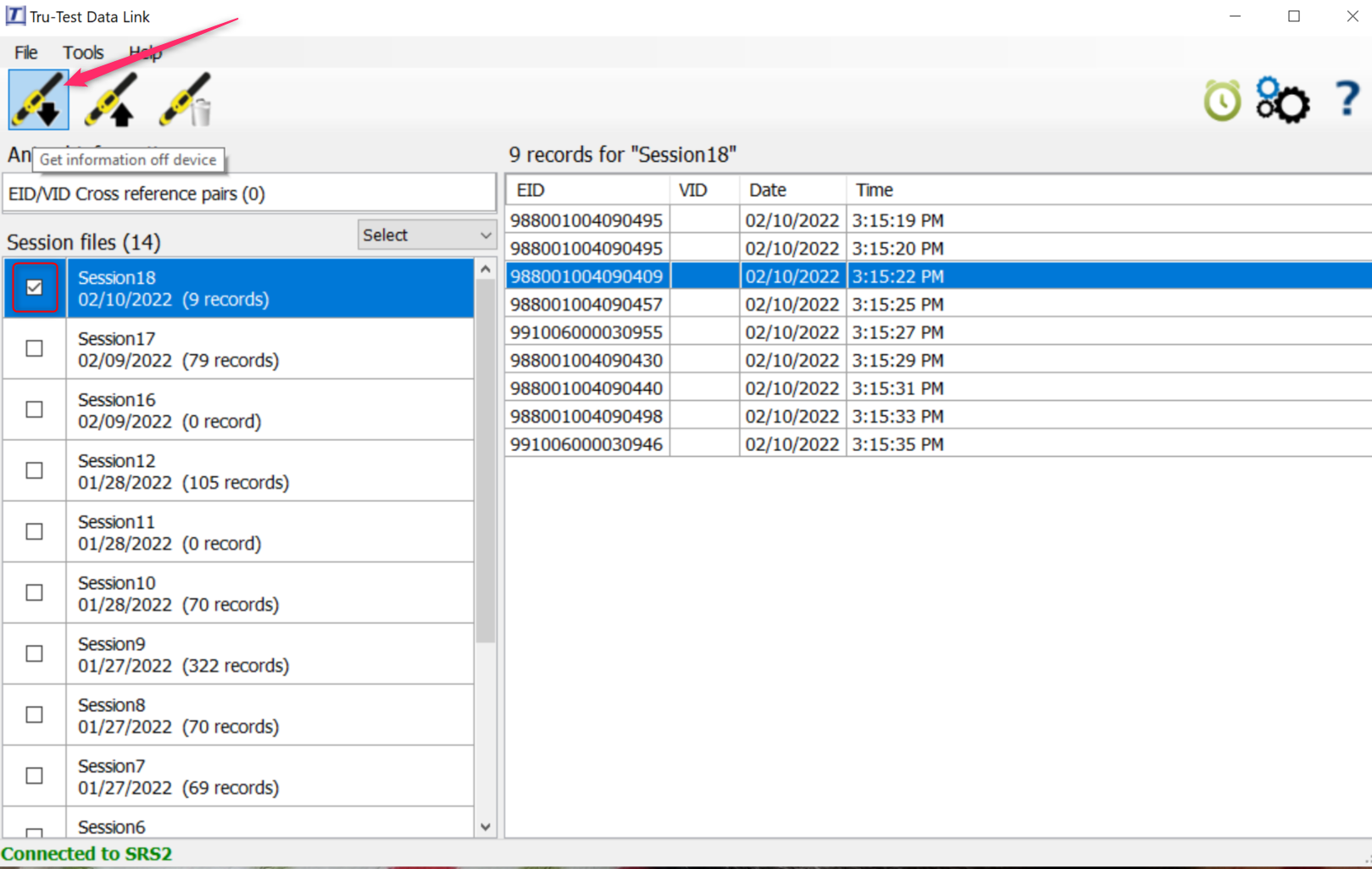Maximize the Tru-Test Data Link window

pyautogui.click(x=1294, y=16)
